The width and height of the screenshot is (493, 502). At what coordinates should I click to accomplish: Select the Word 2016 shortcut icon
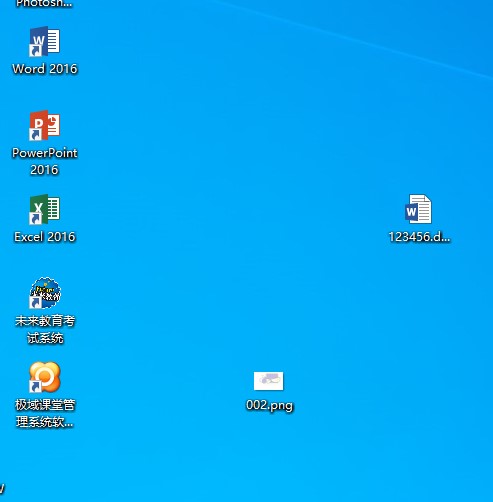point(45,41)
